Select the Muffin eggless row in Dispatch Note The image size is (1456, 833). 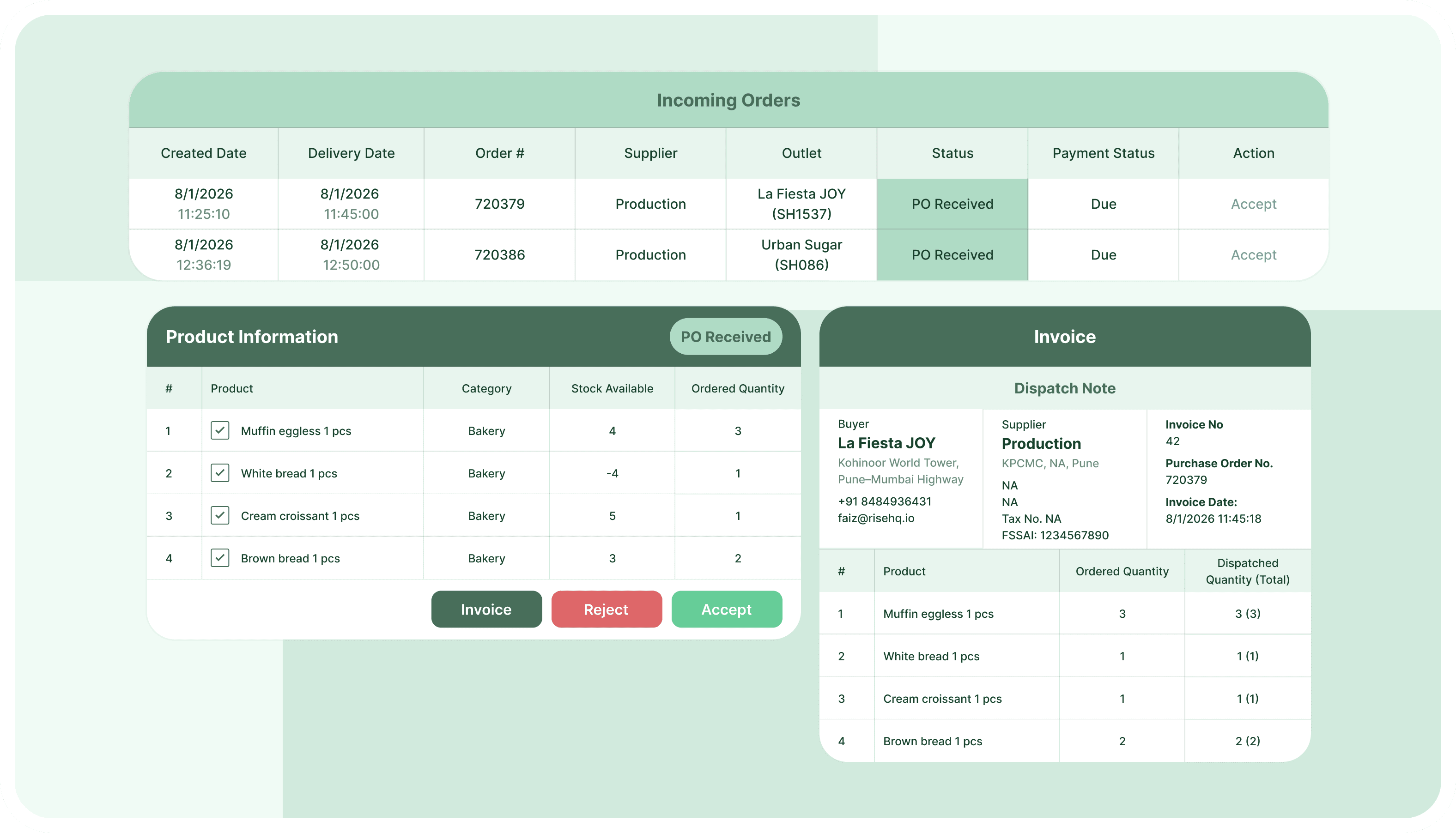(x=967, y=613)
